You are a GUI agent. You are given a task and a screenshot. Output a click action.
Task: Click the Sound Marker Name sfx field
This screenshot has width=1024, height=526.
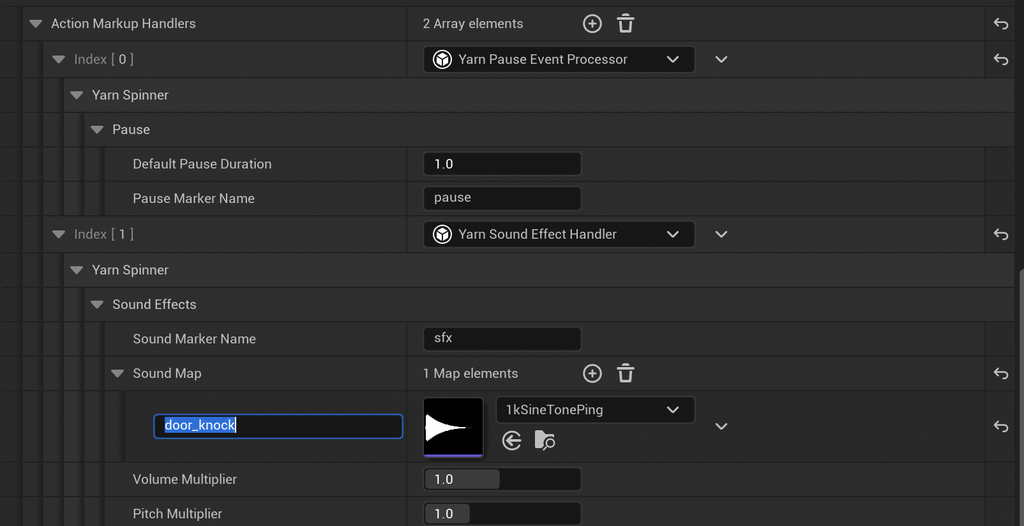(x=502, y=338)
